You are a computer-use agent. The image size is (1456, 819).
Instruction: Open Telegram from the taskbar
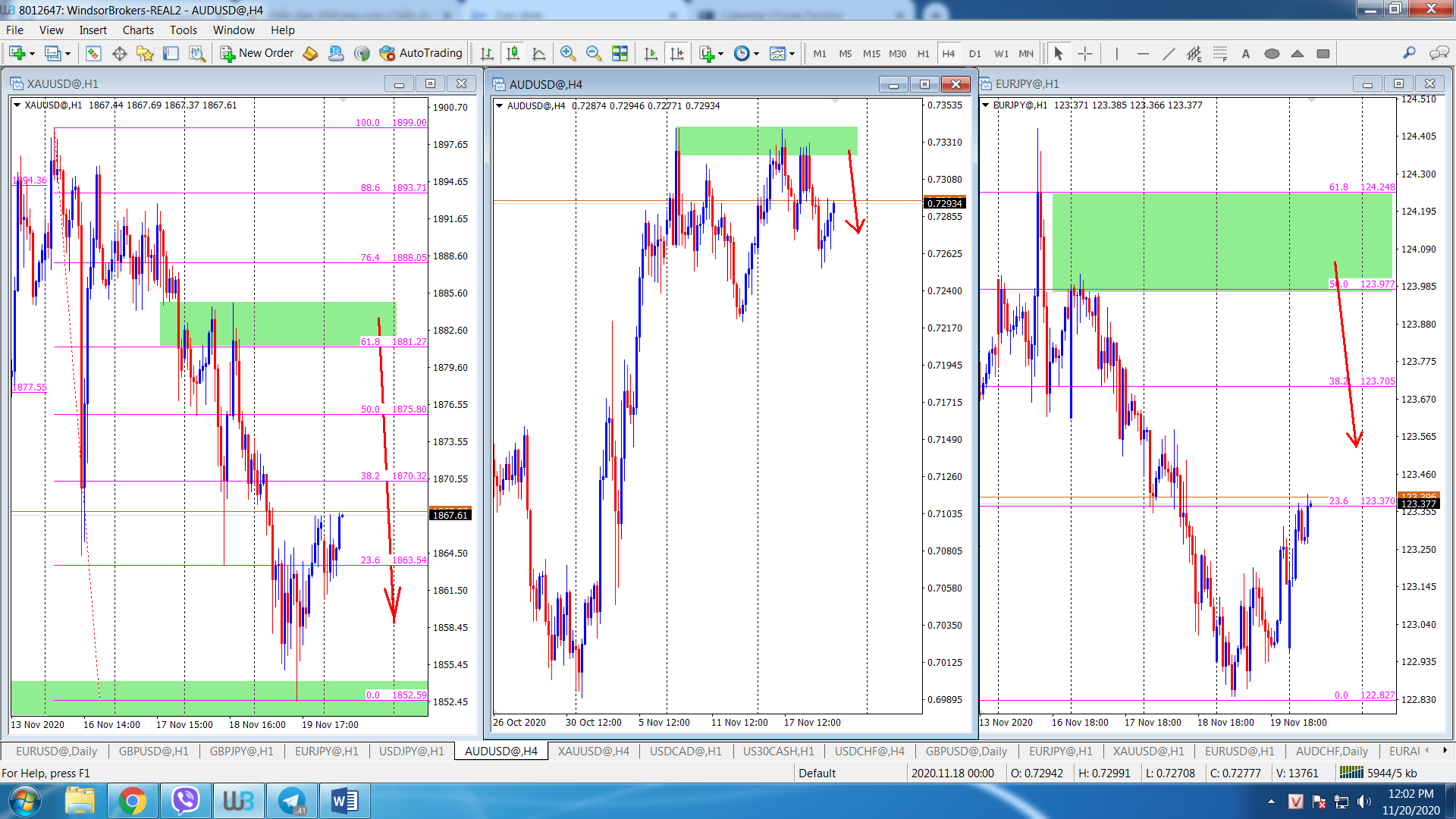tap(291, 801)
